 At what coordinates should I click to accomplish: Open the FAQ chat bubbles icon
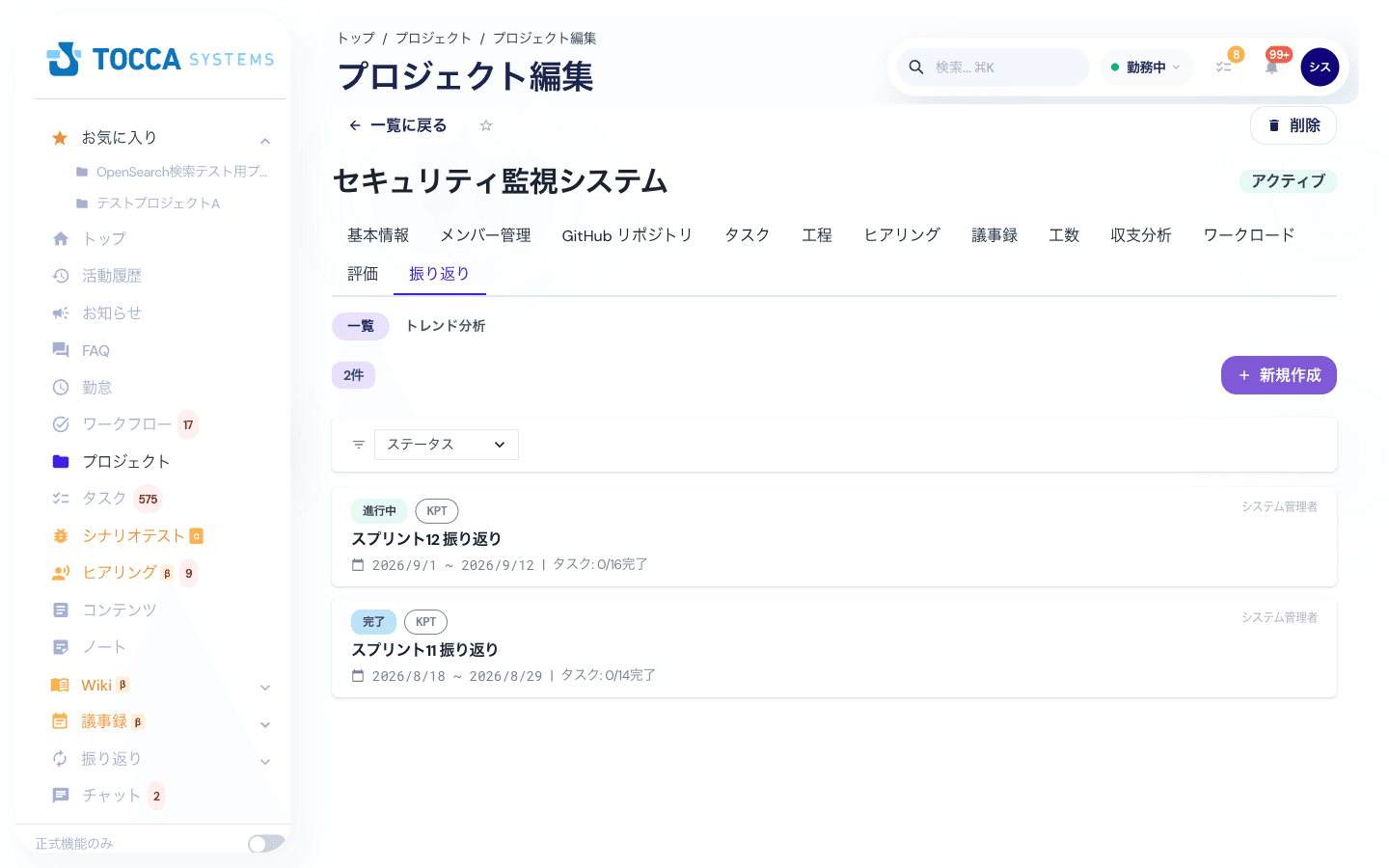click(x=61, y=350)
